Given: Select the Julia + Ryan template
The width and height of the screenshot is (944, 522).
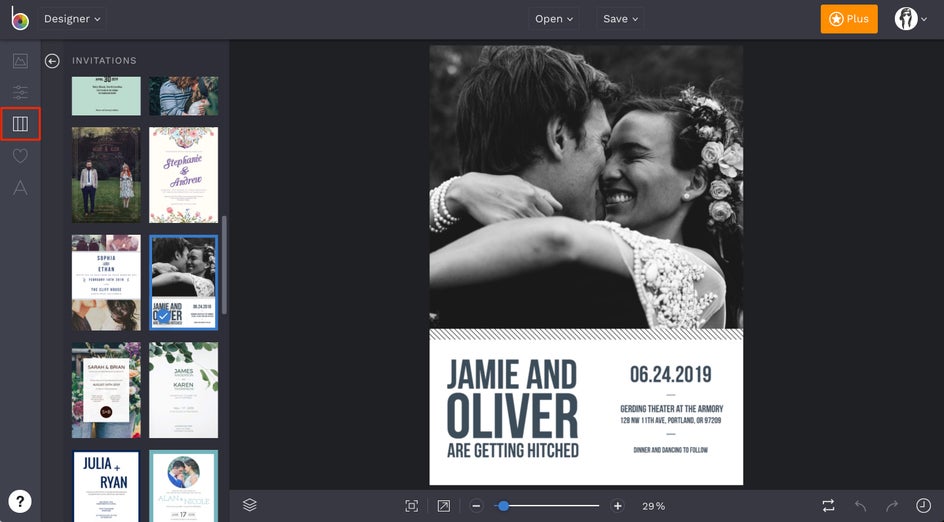Looking at the screenshot, I should click(106, 486).
